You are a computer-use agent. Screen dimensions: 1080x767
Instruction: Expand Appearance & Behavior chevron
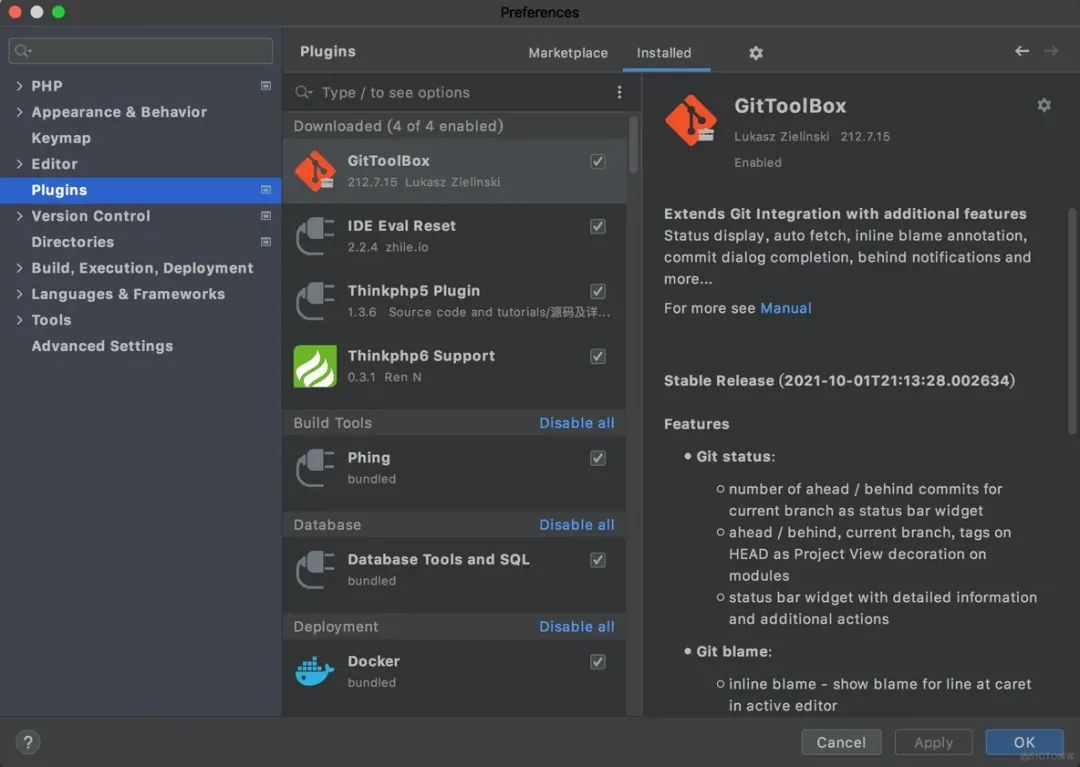(19, 112)
